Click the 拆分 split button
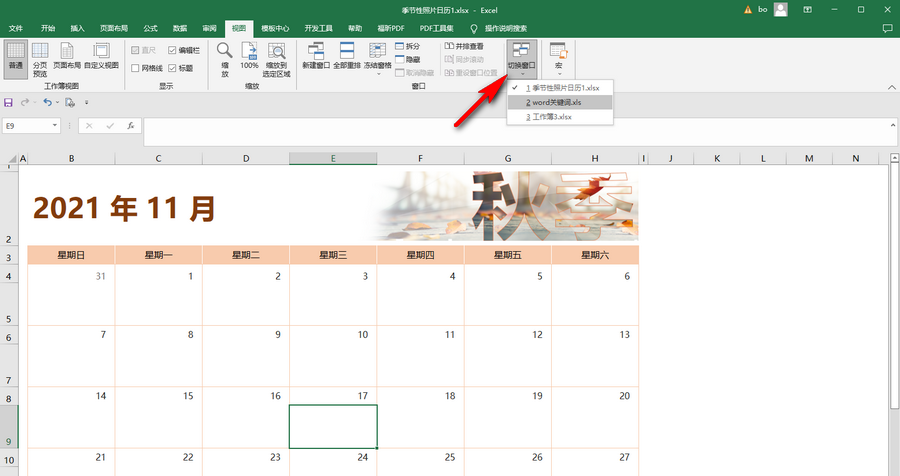This screenshot has width=900, height=476. tap(408, 47)
